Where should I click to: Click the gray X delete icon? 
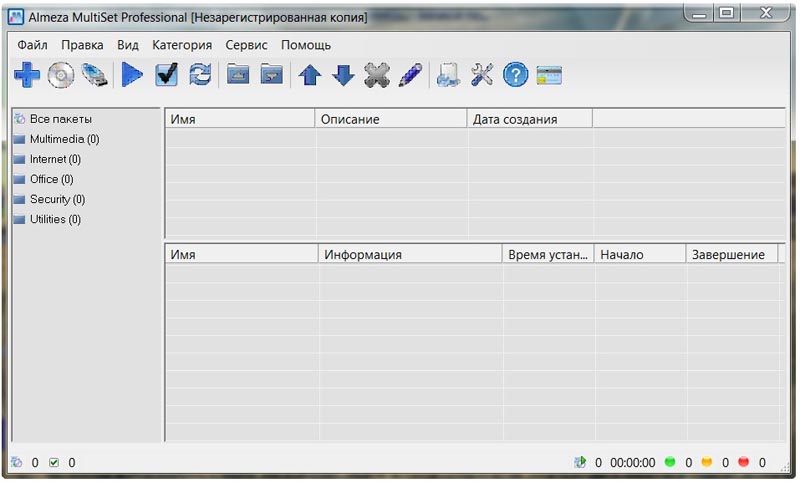(x=377, y=75)
